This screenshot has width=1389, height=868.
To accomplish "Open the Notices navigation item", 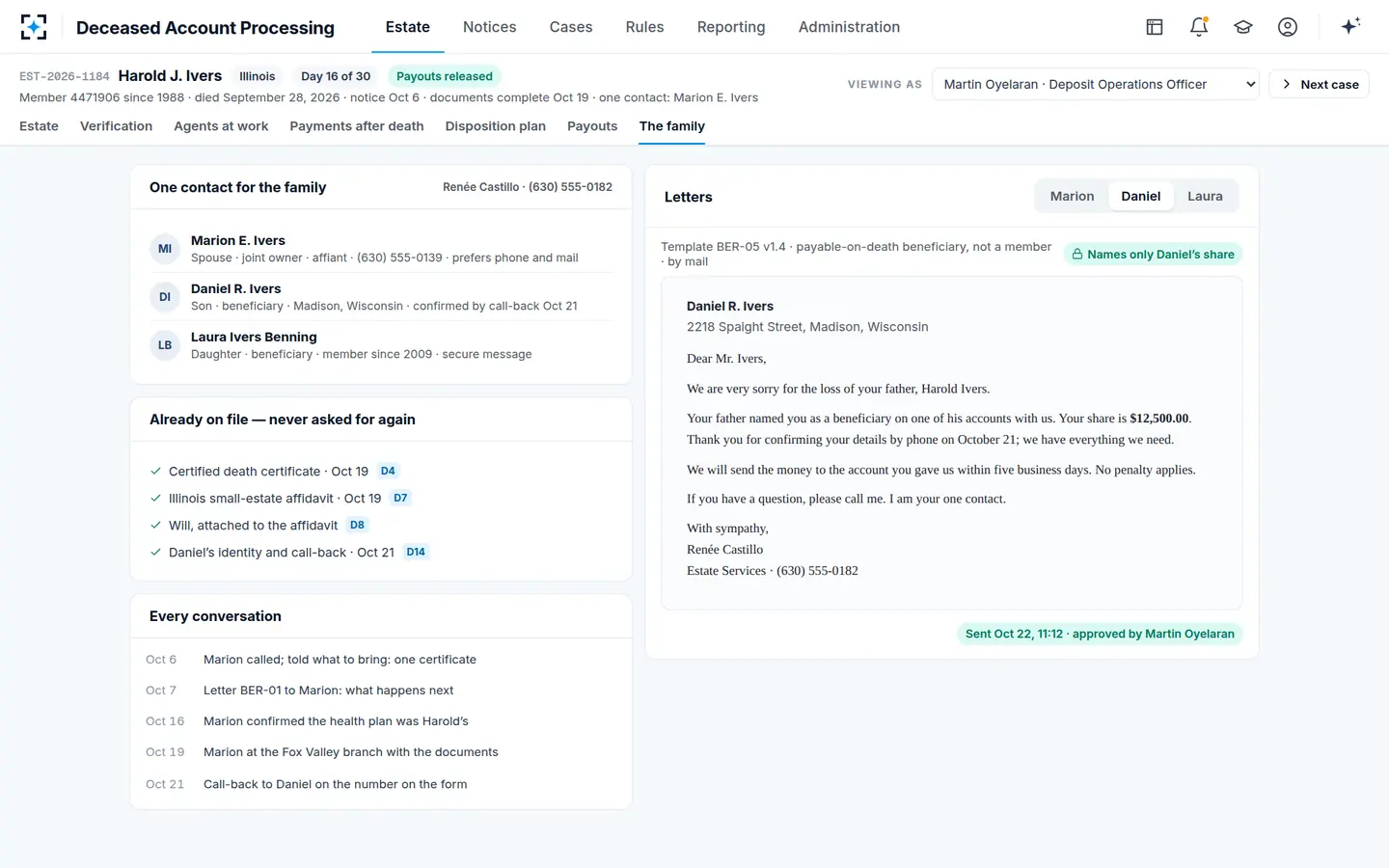I will 489,27.
